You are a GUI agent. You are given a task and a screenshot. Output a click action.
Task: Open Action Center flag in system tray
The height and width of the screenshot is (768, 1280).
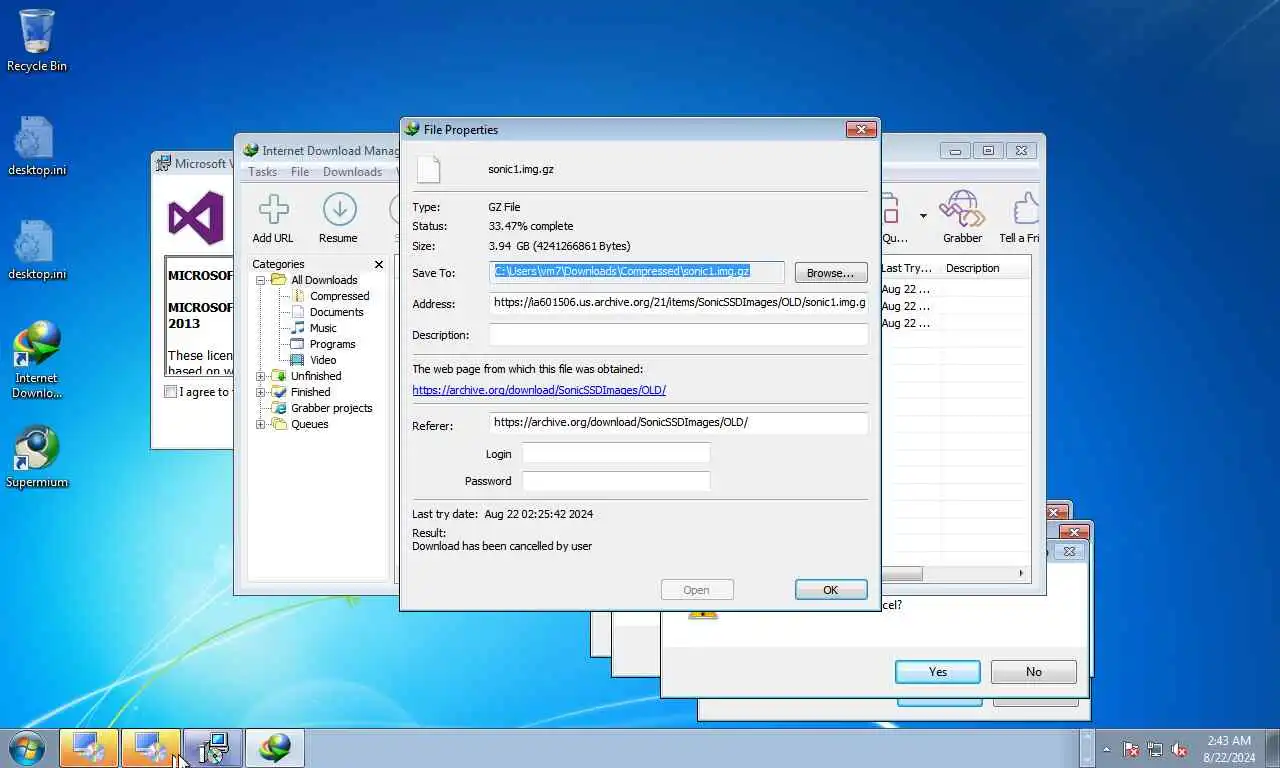pos(1131,749)
